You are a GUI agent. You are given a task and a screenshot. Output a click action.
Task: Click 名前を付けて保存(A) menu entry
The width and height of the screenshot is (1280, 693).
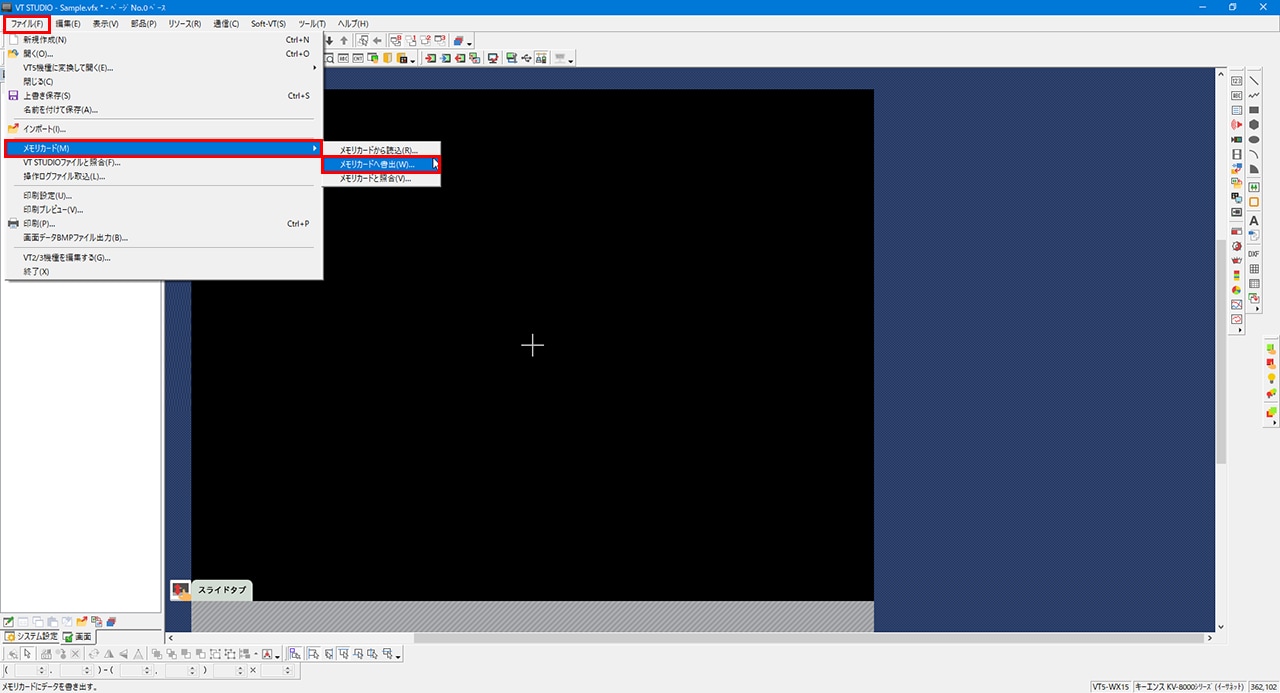click(60, 110)
